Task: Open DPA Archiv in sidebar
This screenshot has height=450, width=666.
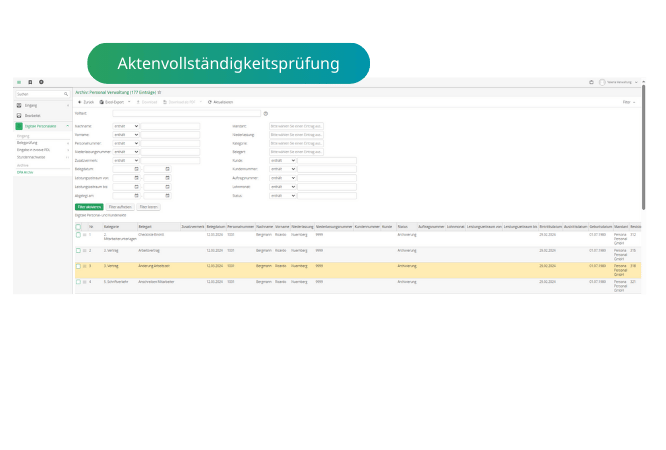Action: tap(25, 173)
